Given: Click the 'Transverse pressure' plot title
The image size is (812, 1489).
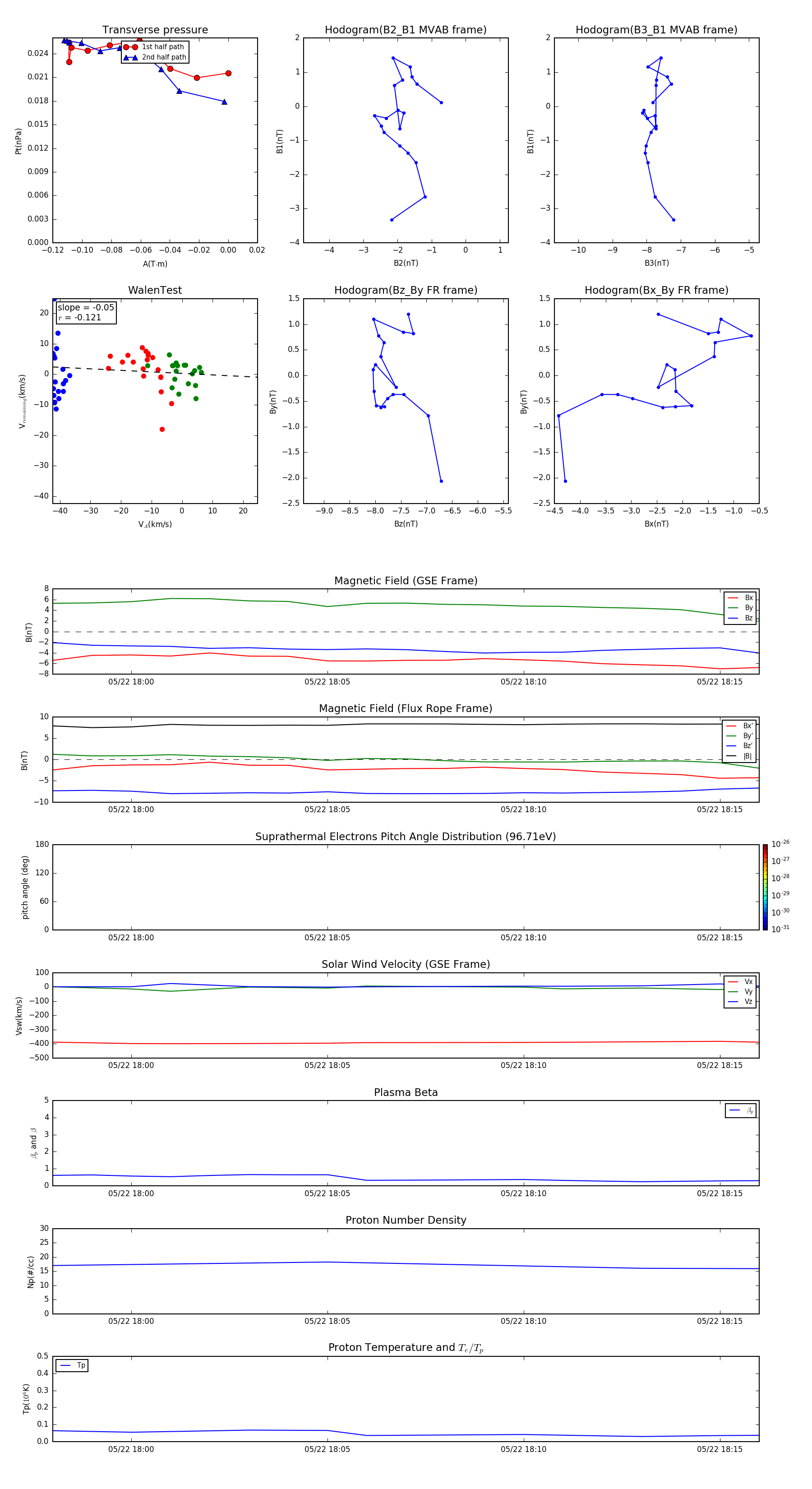Looking at the screenshot, I should (155, 29).
